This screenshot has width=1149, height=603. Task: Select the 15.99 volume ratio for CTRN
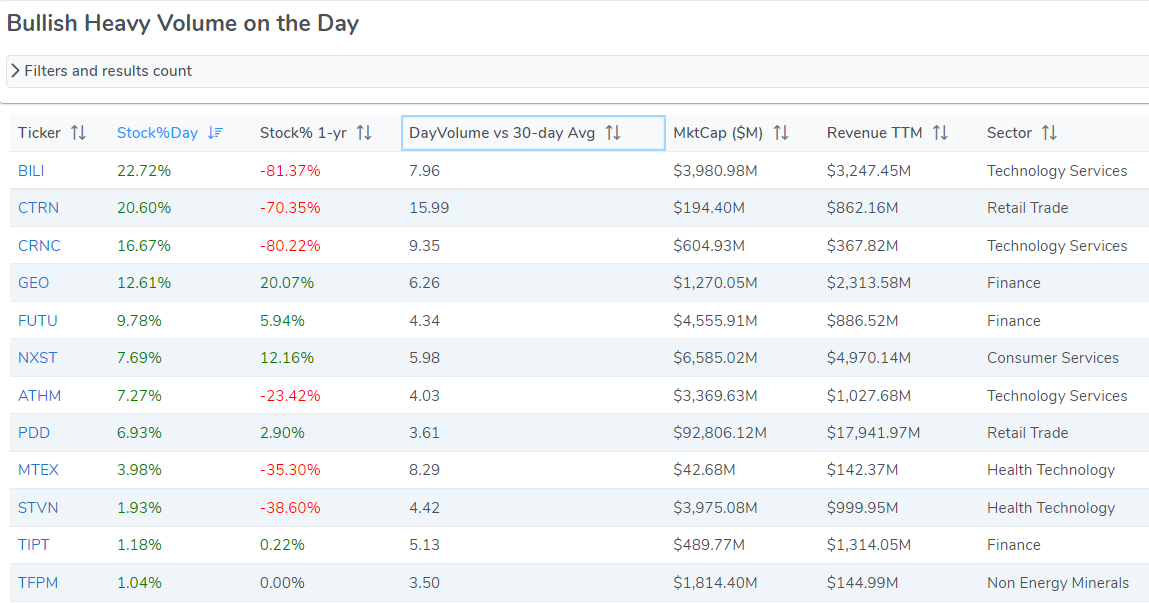pyautogui.click(x=429, y=208)
